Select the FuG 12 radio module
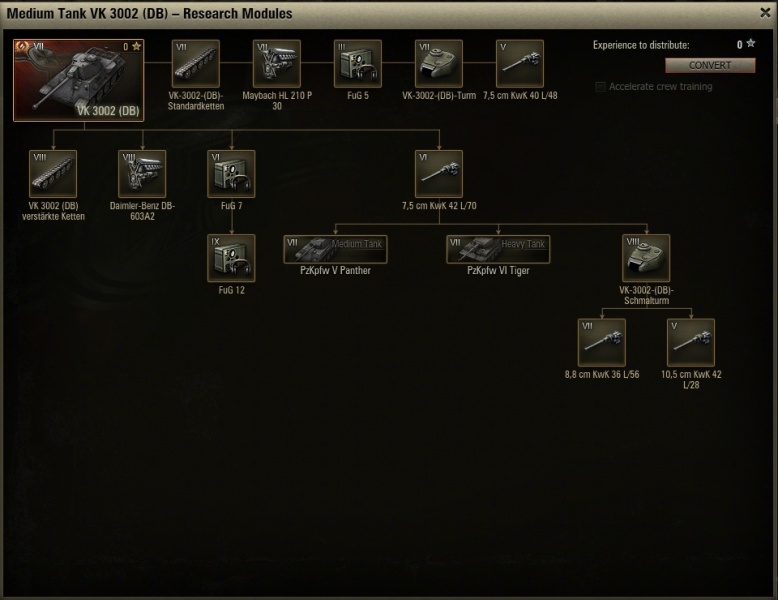778x600 pixels. [231, 258]
